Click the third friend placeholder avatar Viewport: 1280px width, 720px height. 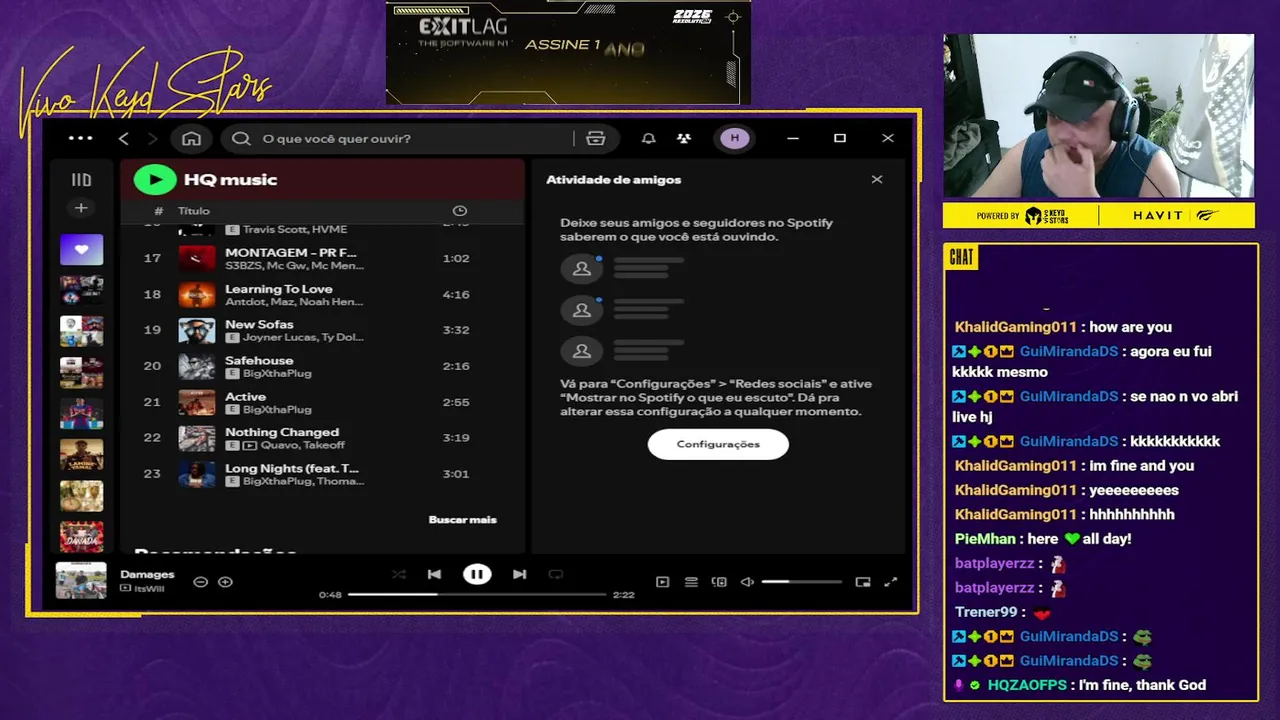(x=581, y=351)
